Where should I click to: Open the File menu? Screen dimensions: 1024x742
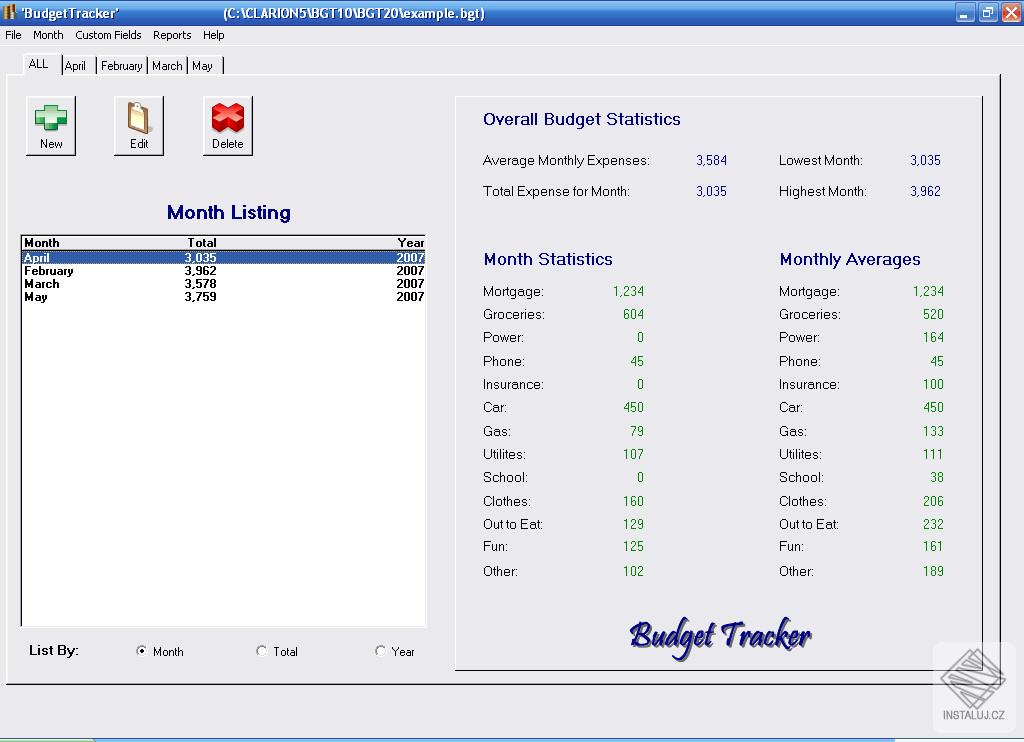click(x=13, y=35)
